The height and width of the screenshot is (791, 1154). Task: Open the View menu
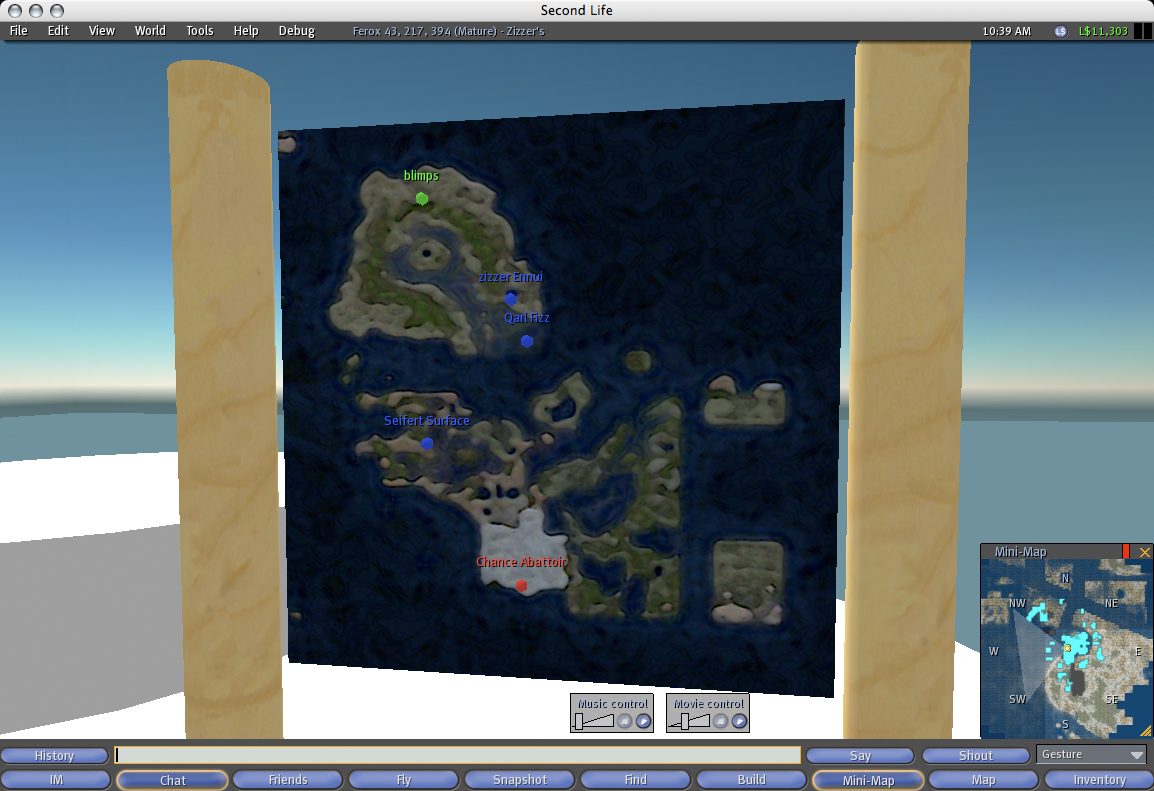coord(102,31)
